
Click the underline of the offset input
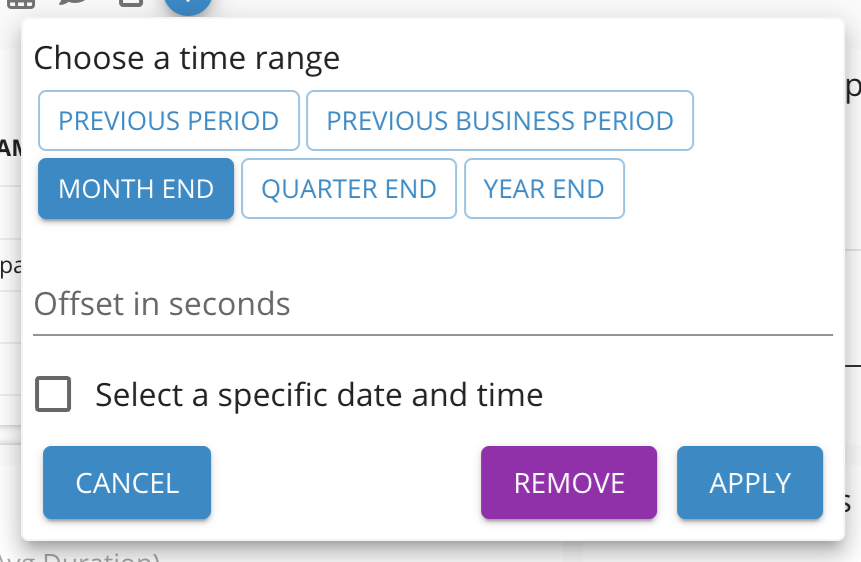coord(433,334)
